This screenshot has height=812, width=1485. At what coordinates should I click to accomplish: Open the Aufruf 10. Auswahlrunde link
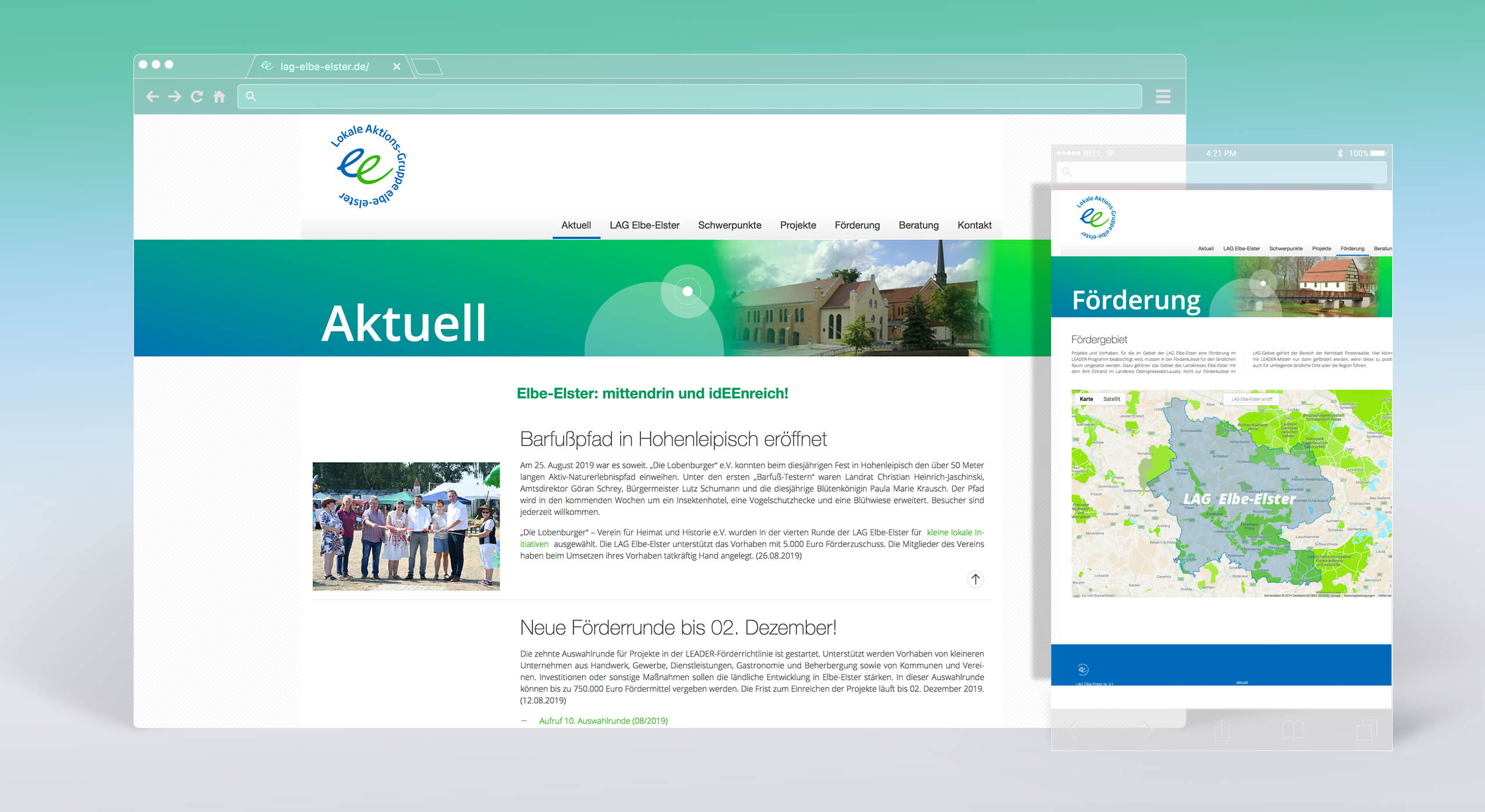(x=603, y=721)
